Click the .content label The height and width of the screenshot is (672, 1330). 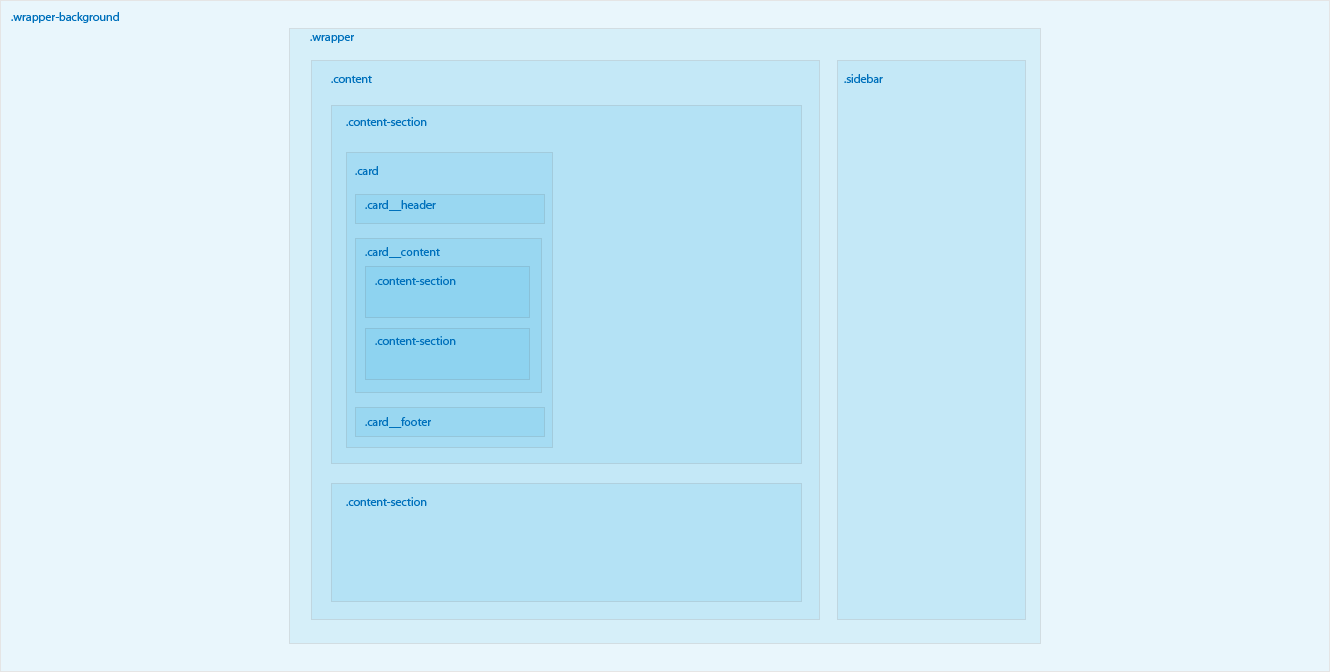pyautogui.click(x=351, y=79)
